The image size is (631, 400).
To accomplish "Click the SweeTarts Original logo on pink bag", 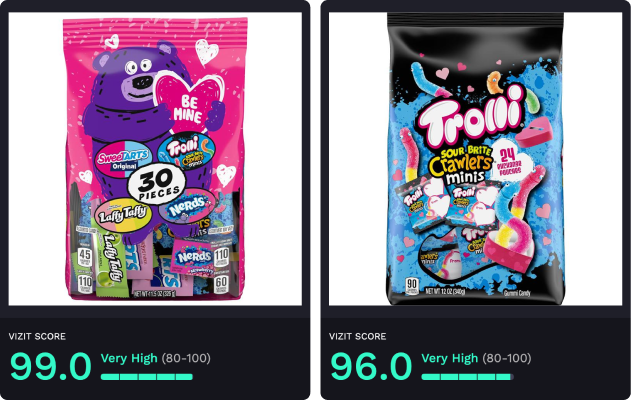I will click(124, 159).
